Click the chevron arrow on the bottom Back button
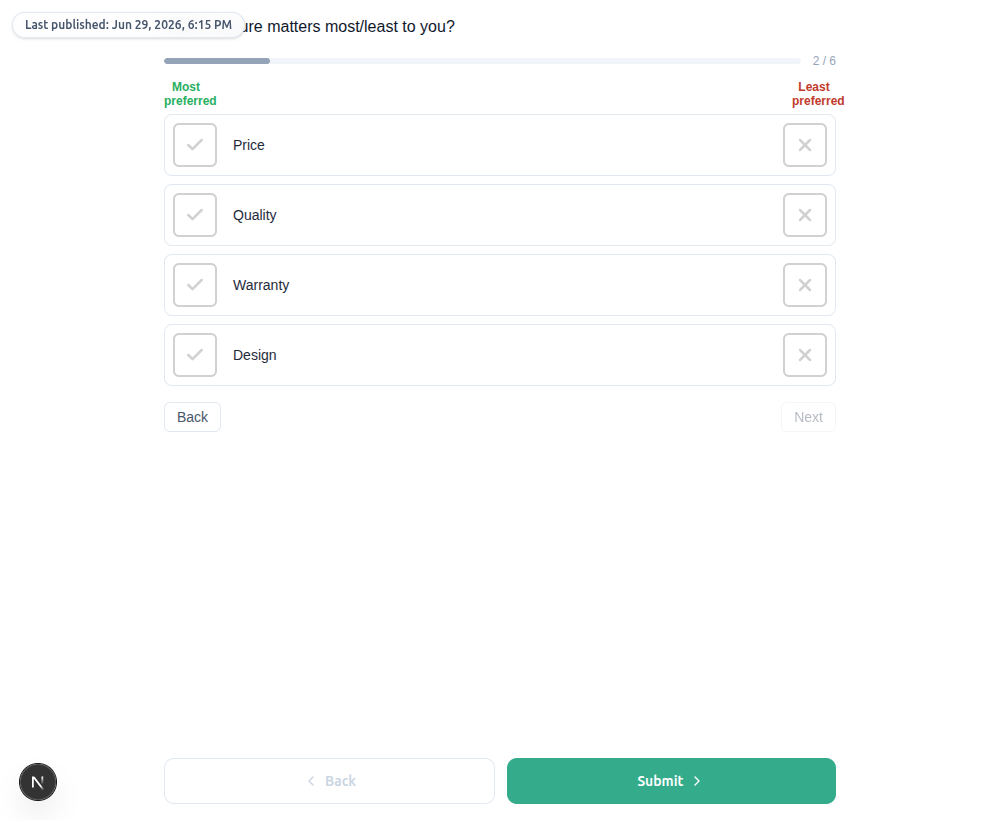The height and width of the screenshot is (820, 1000). (x=311, y=781)
